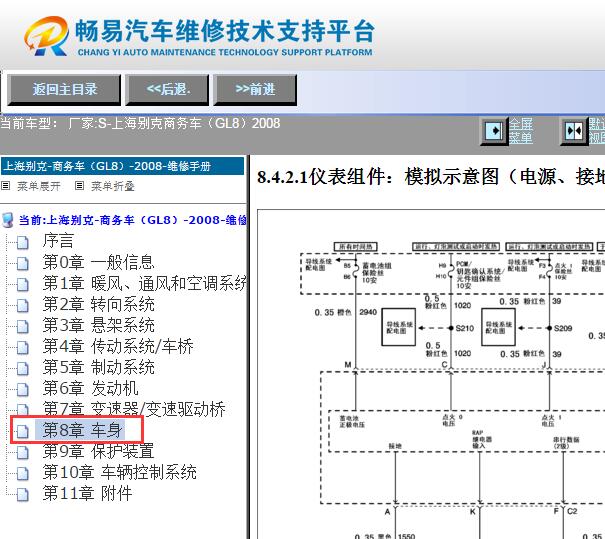The image size is (605, 539).
Task: Click the page icon beside 第1章 暖风
Action: (23, 285)
